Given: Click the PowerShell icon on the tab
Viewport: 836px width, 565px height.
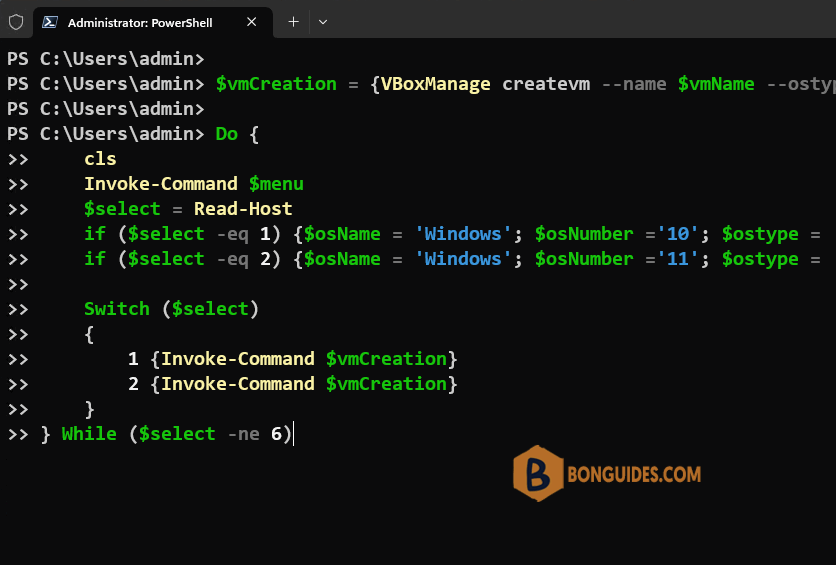Looking at the screenshot, I should (x=50, y=22).
